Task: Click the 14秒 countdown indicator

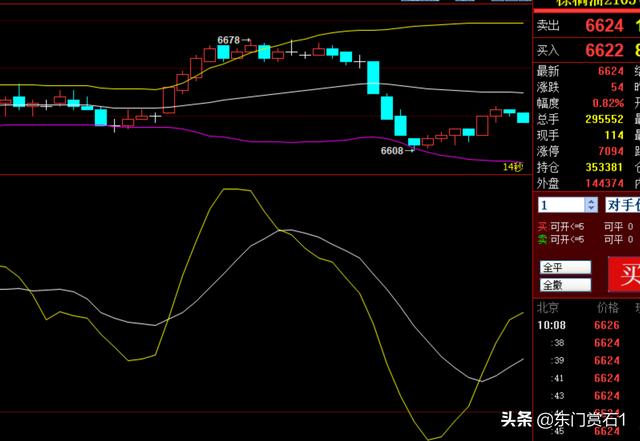Action: pos(511,167)
